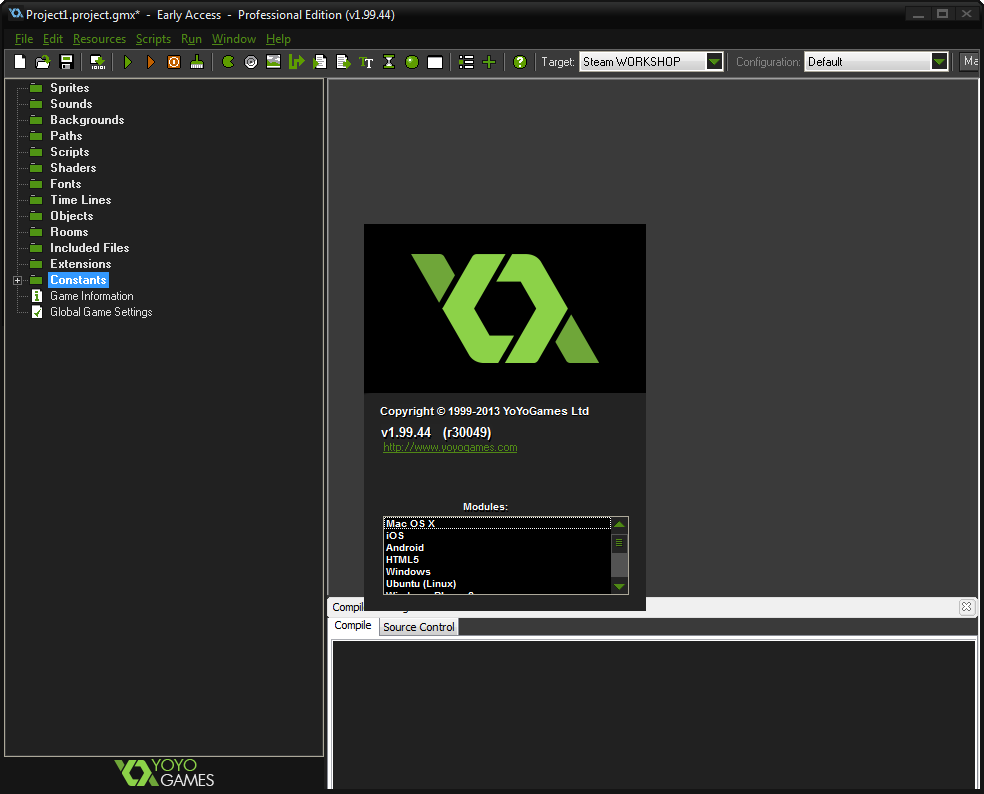Create a background resource
This screenshot has height=794, width=984.
click(274, 62)
